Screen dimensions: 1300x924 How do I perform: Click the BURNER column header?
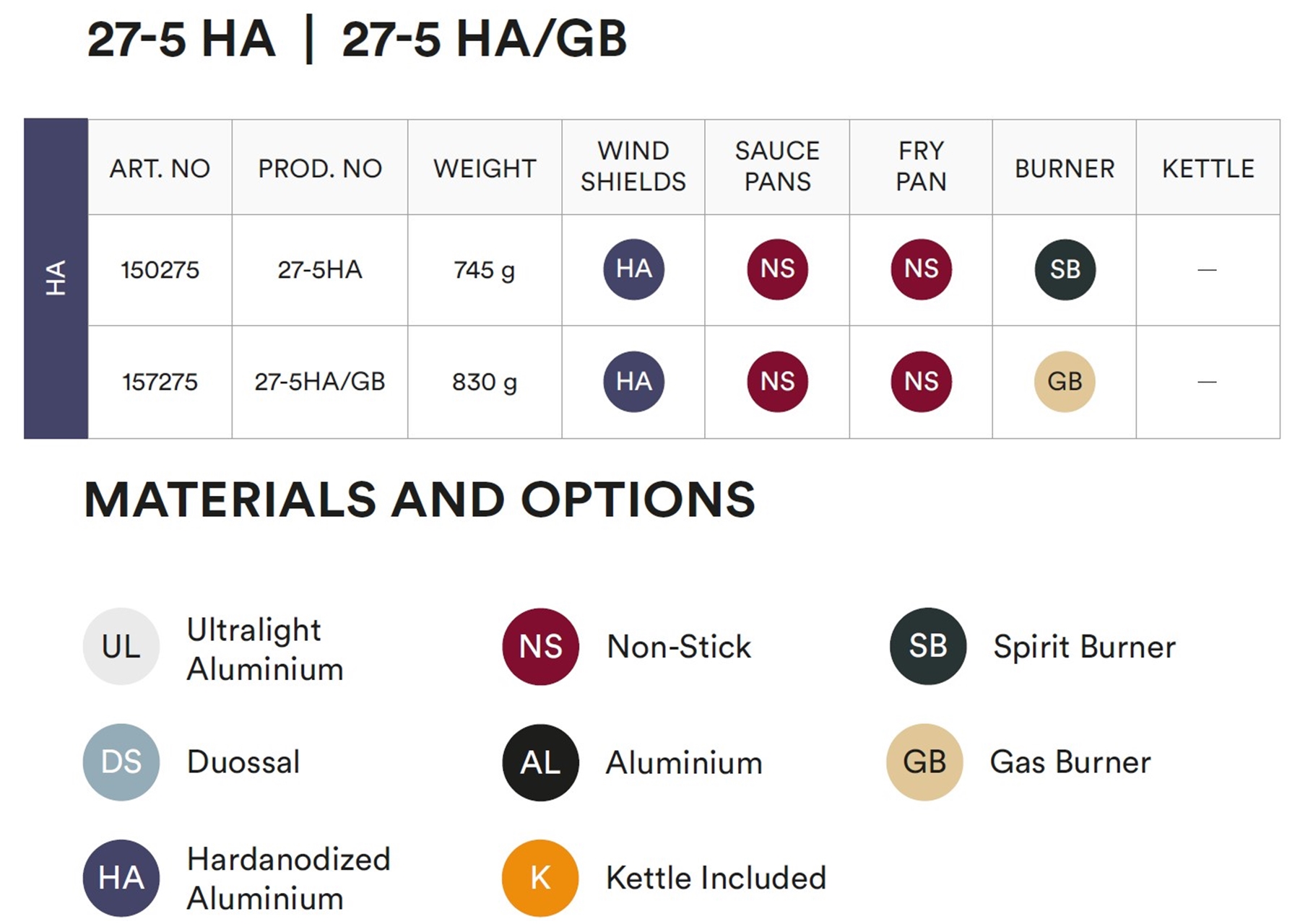click(1065, 168)
